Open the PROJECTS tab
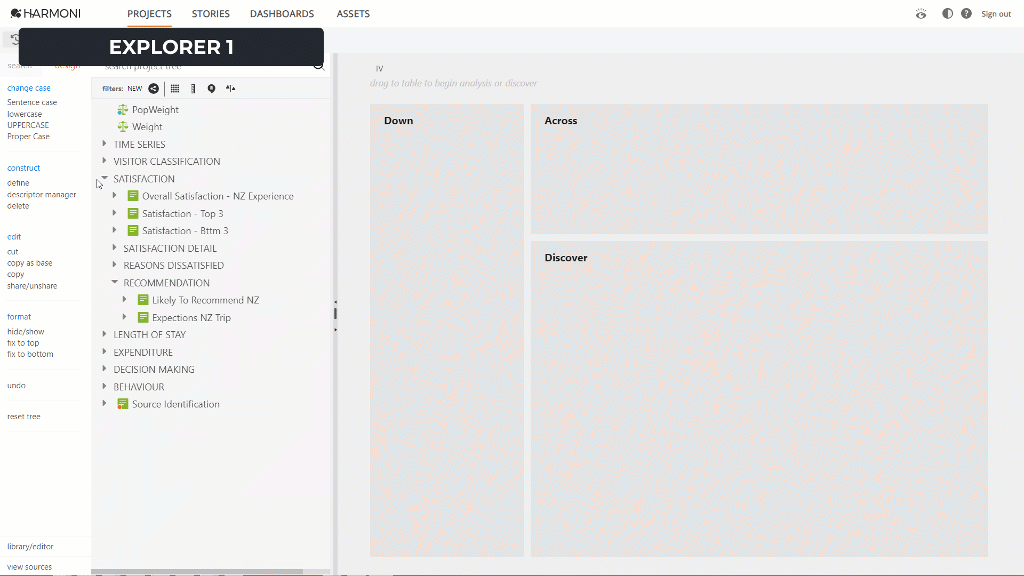The height and width of the screenshot is (576, 1024). [x=150, y=14]
